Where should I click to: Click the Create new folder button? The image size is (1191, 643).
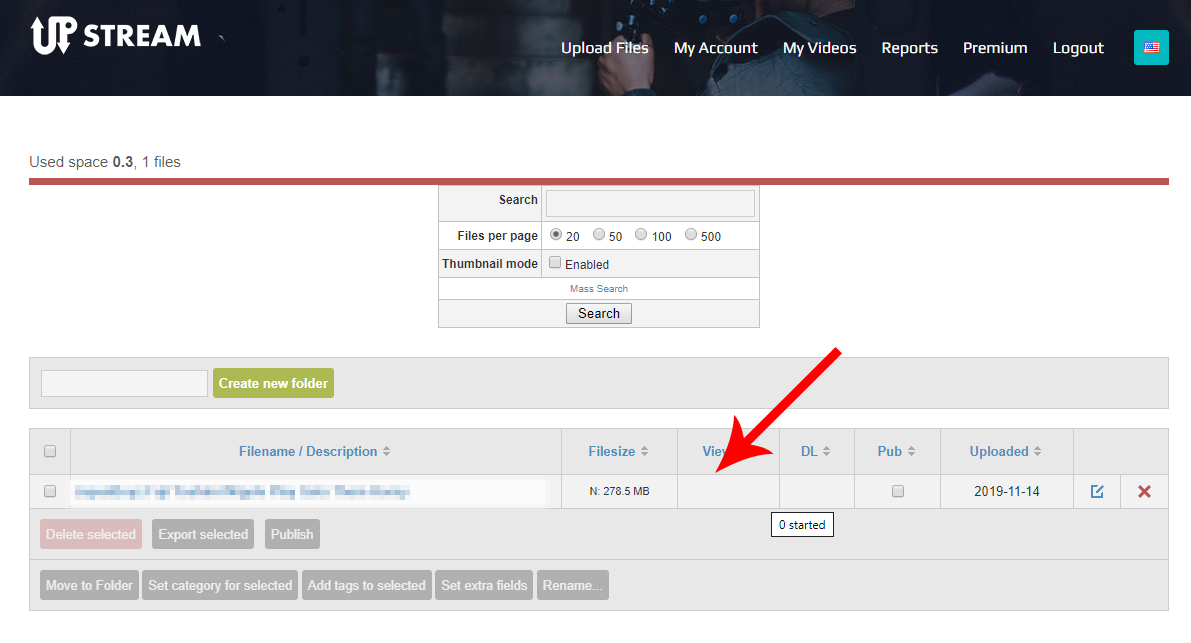[273, 383]
